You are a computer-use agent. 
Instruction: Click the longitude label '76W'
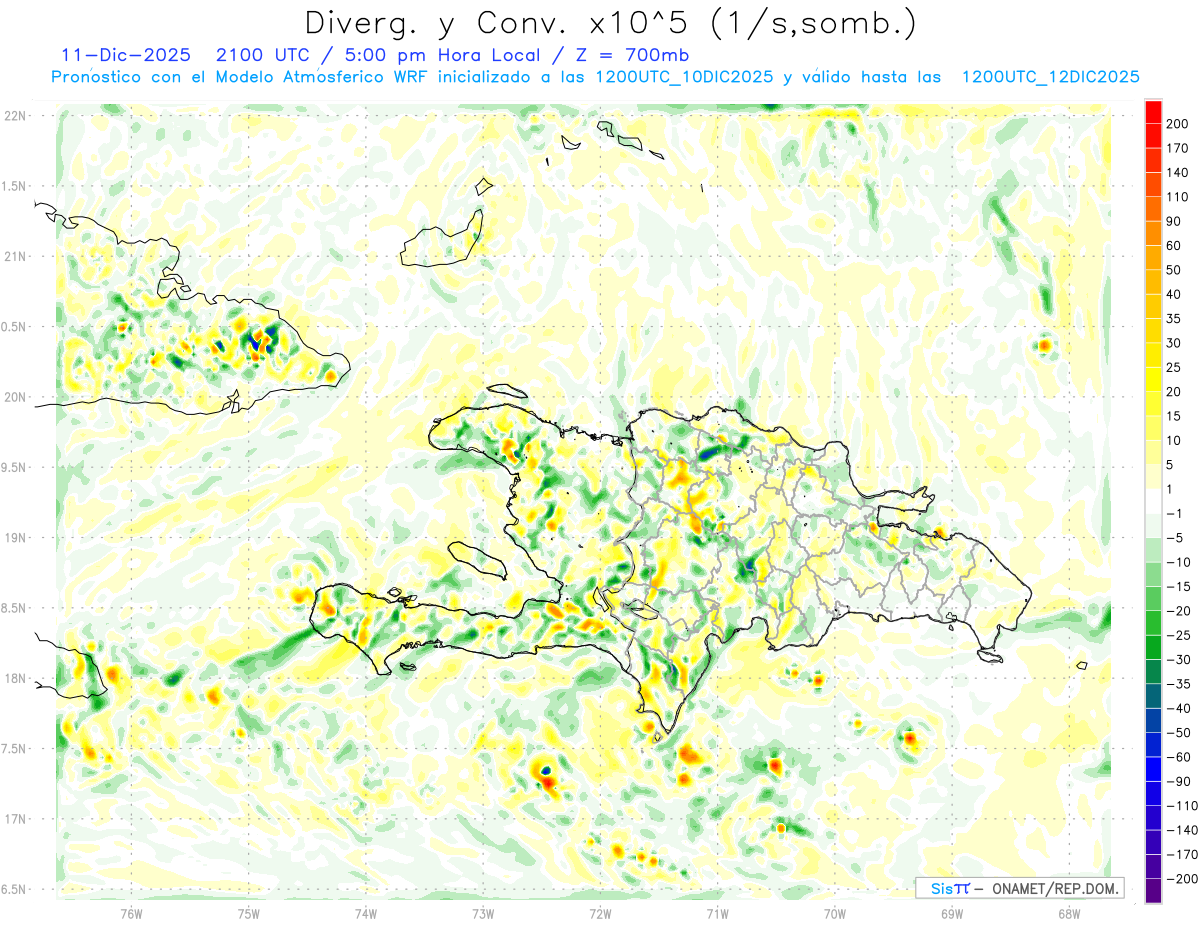coord(132,912)
